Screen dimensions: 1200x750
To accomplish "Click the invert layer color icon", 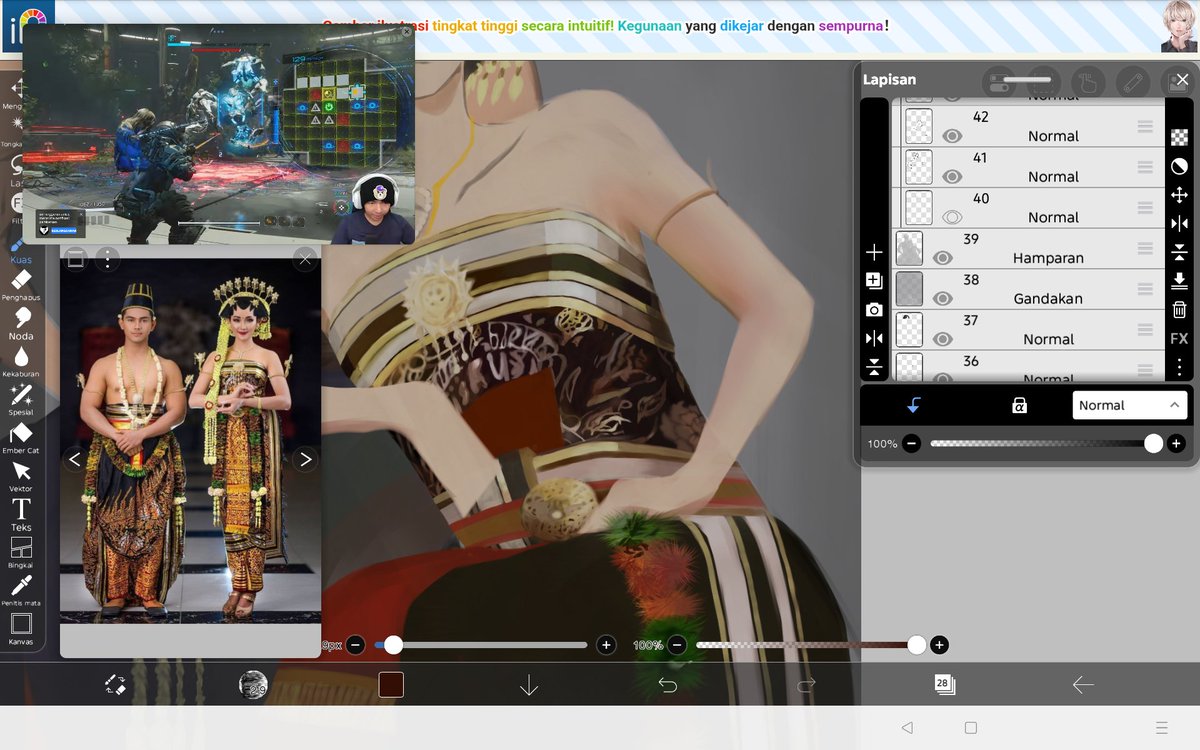I will coord(1179,166).
